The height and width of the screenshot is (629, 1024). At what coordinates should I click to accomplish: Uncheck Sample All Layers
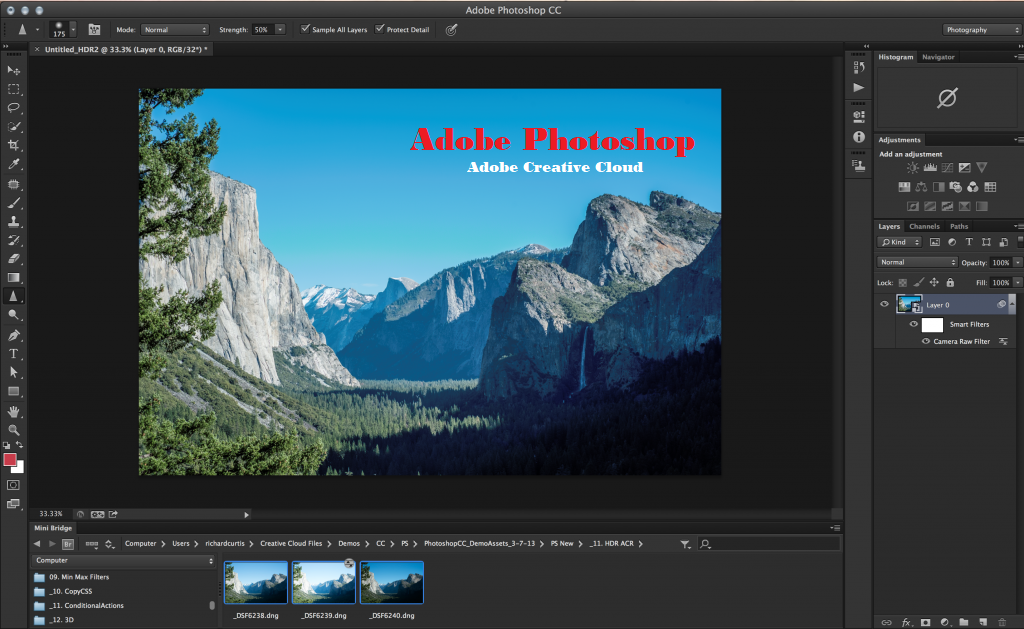click(305, 29)
